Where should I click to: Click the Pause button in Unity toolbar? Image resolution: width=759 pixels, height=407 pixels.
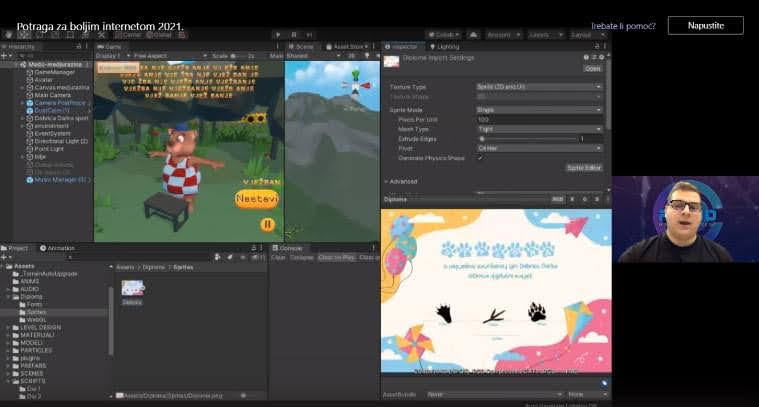[x=294, y=35]
